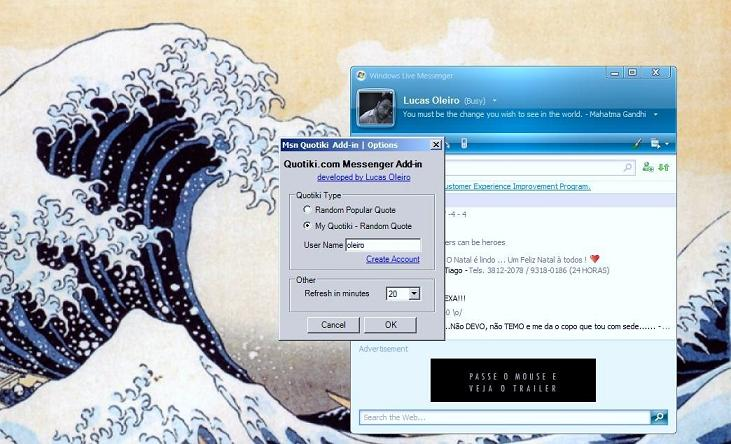Open the Show menu icon in Messenger

[x=655, y=144]
